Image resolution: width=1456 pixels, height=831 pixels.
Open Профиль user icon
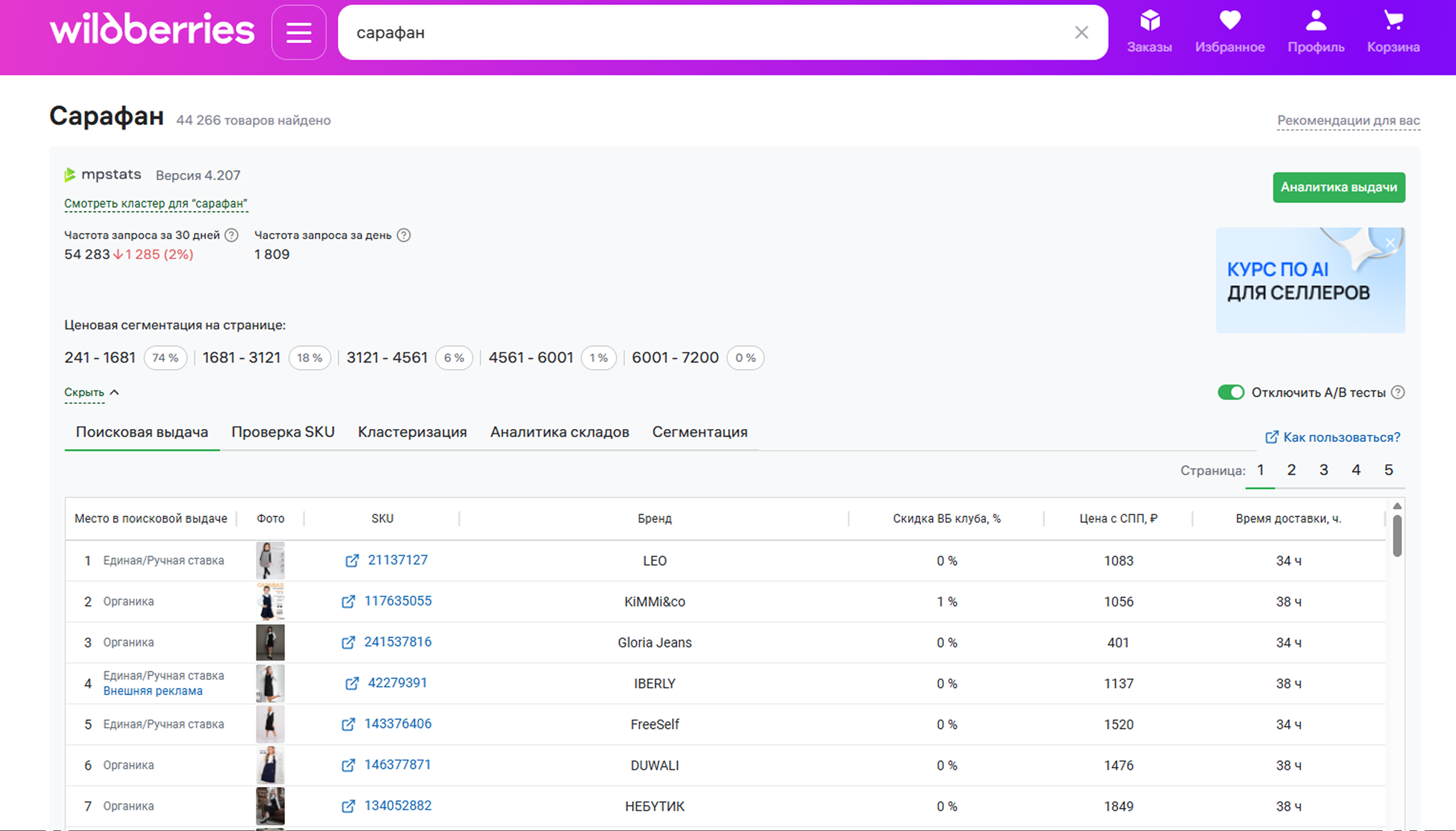point(1316,31)
